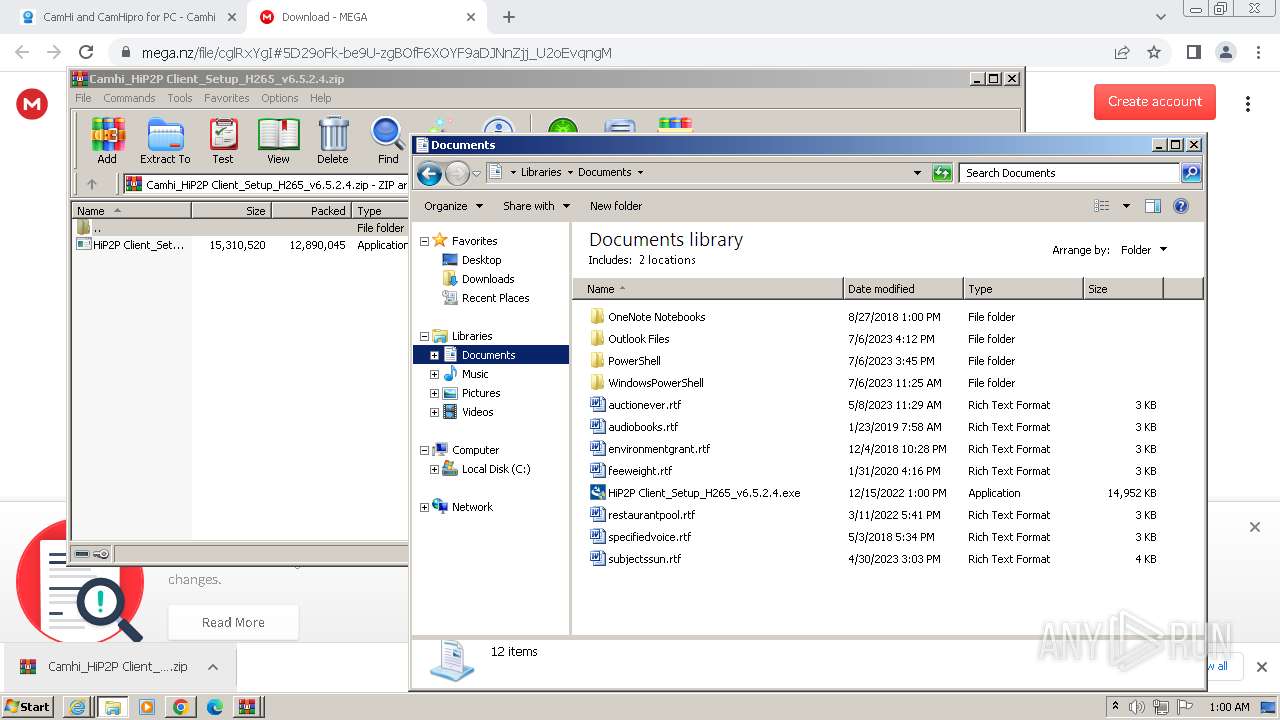
Task: Expand the Pictures library node
Action: [x=434, y=393]
